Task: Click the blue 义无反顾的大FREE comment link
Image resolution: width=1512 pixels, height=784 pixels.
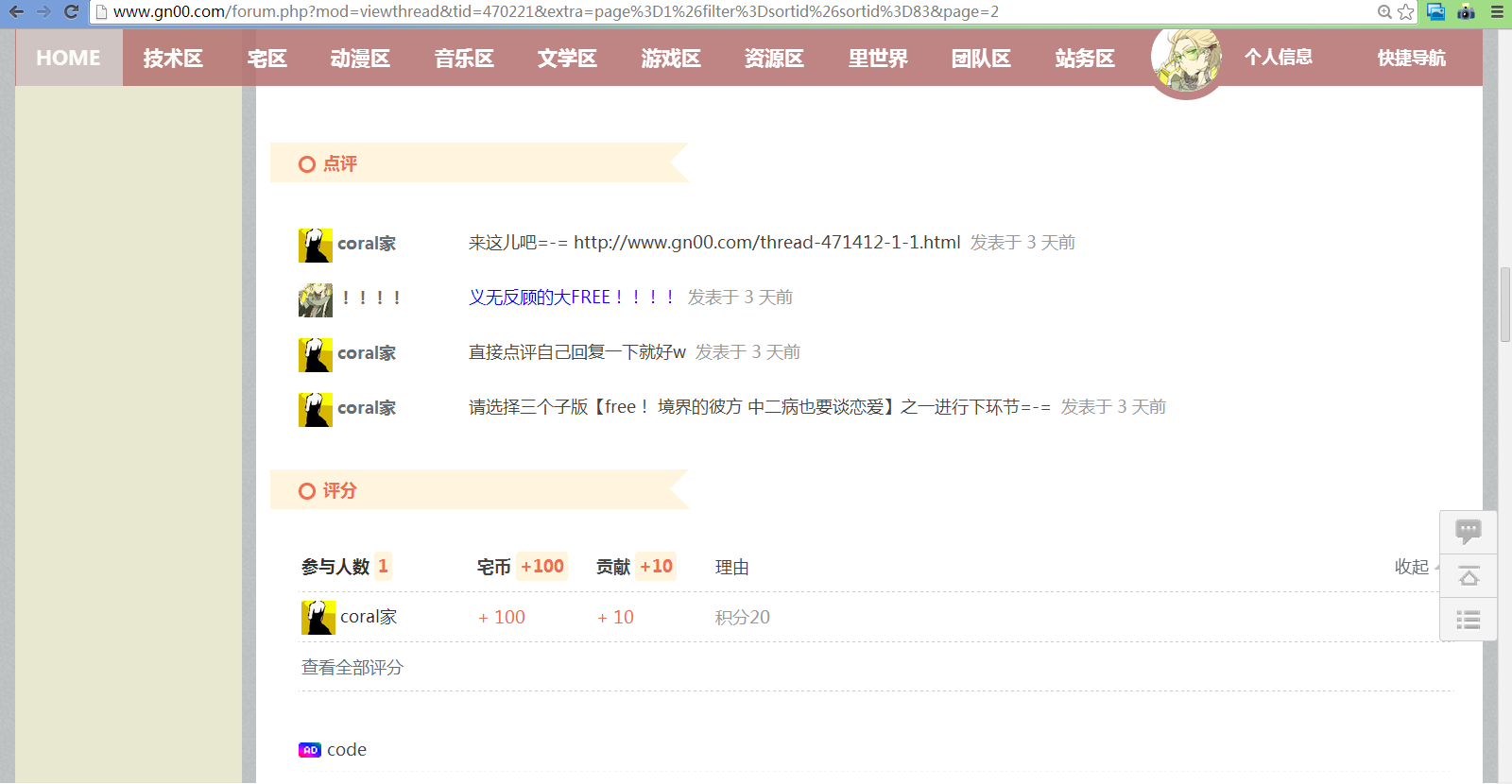Action: [x=572, y=298]
